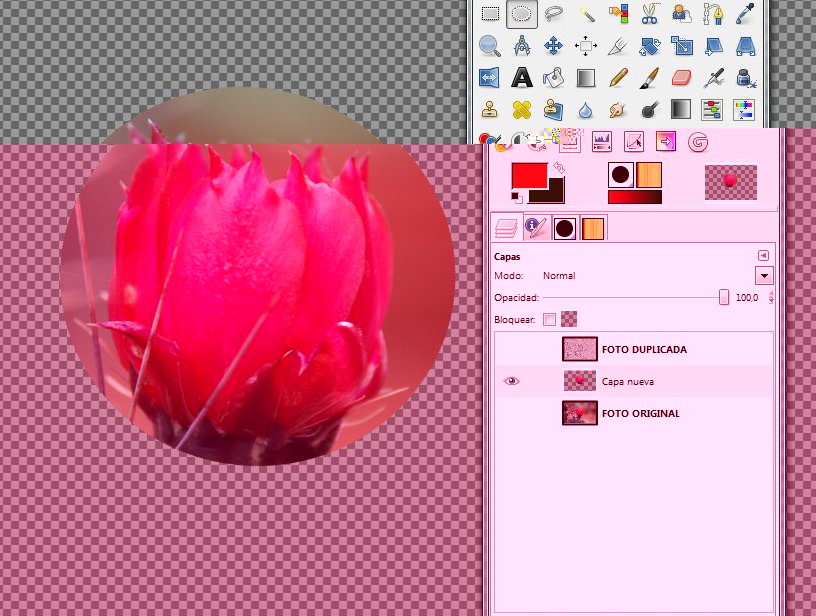The height and width of the screenshot is (616, 816).
Task: Select the Color Picker eyedropper tool
Action: pyautogui.click(x=744, y=13)
